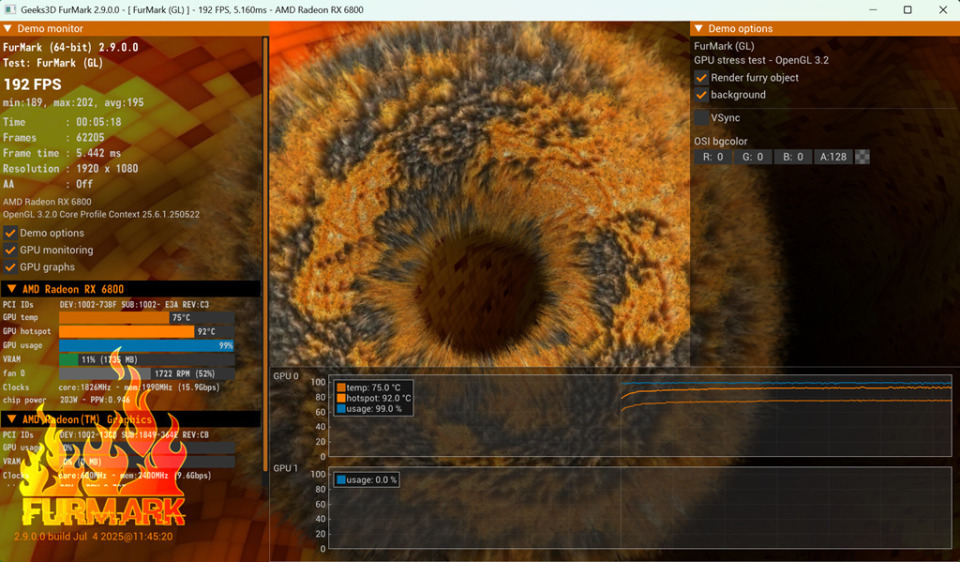Collapse the Demo monitor panel
The image size is (960, 562).
tap(7, 28)
